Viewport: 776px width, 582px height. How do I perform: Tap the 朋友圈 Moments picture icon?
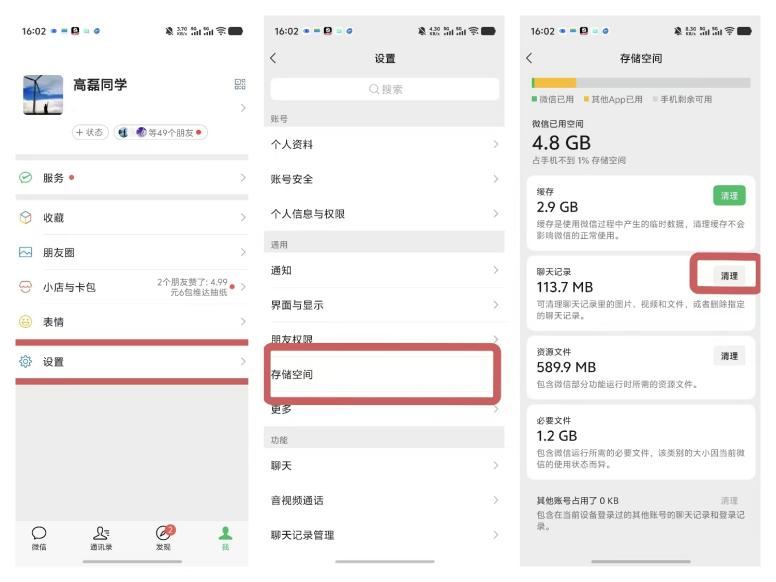26,252
